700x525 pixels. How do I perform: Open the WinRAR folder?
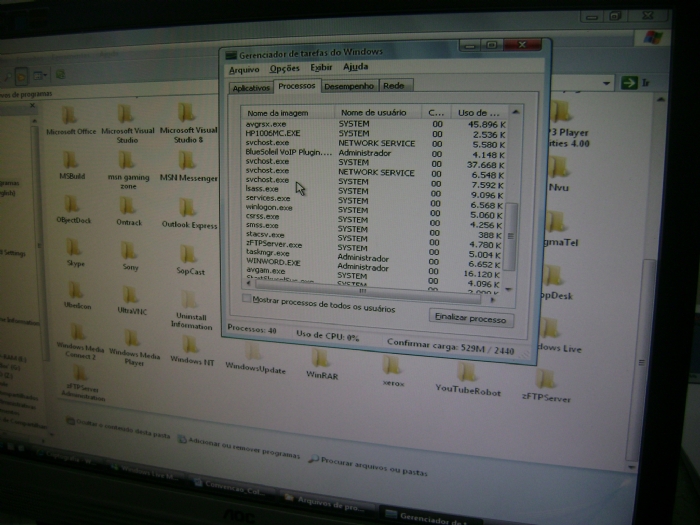(x=321, y=364)
